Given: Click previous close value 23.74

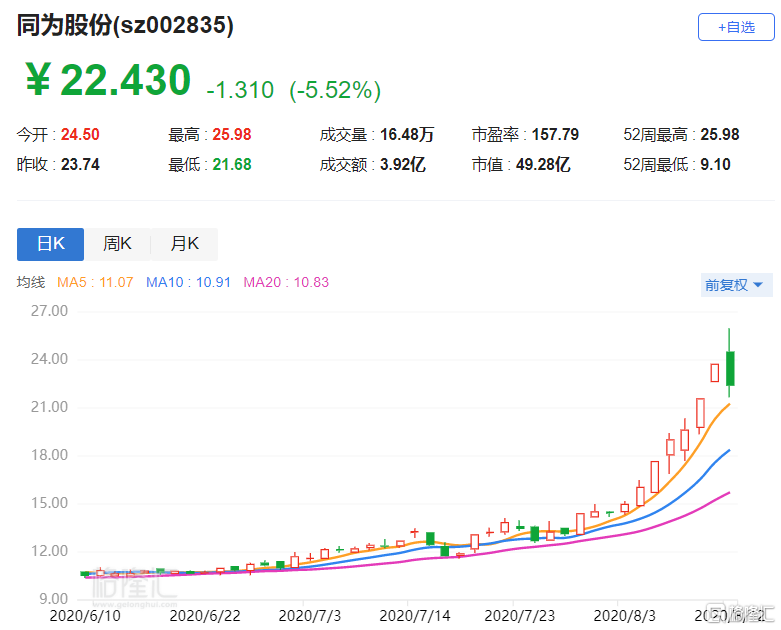Looking at the screenshot, I should 80,164.
